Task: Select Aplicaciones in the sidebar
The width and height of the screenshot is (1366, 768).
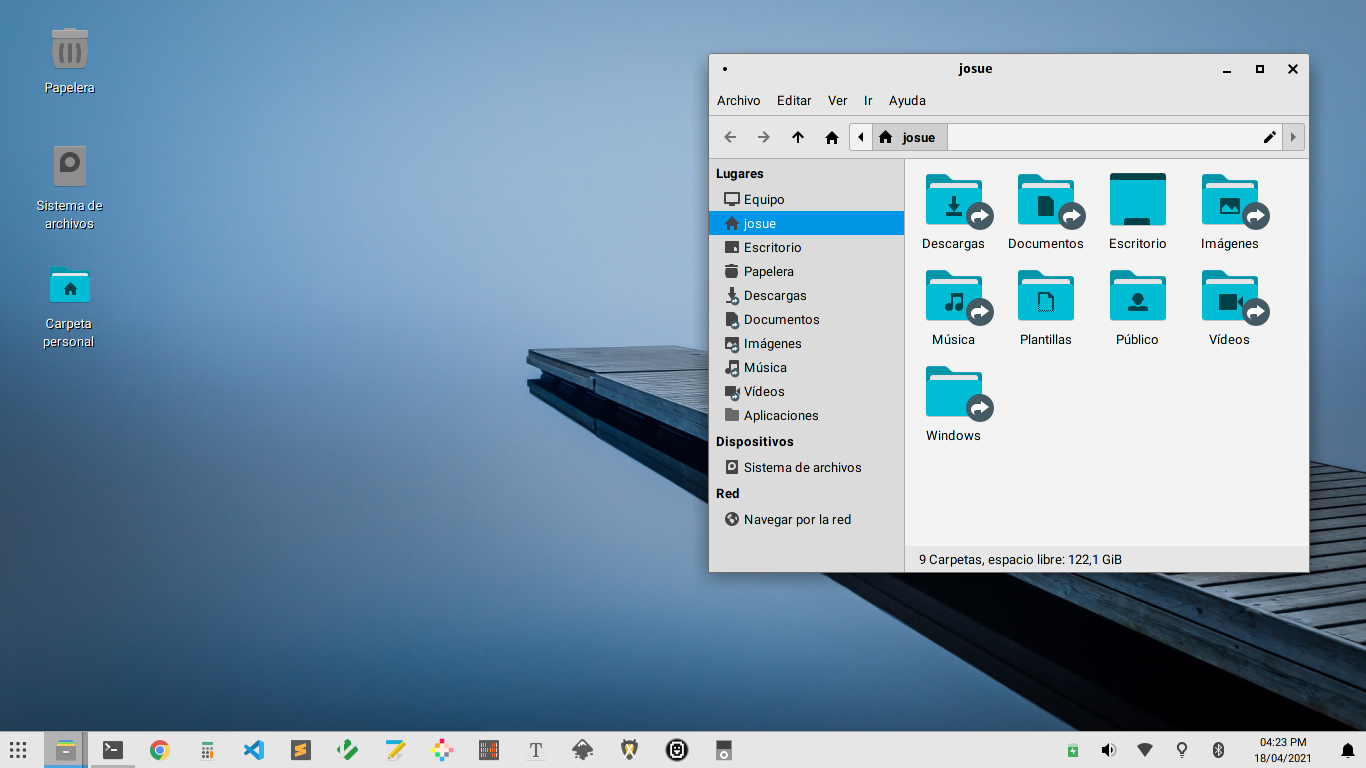Action: tap(806, 416)
